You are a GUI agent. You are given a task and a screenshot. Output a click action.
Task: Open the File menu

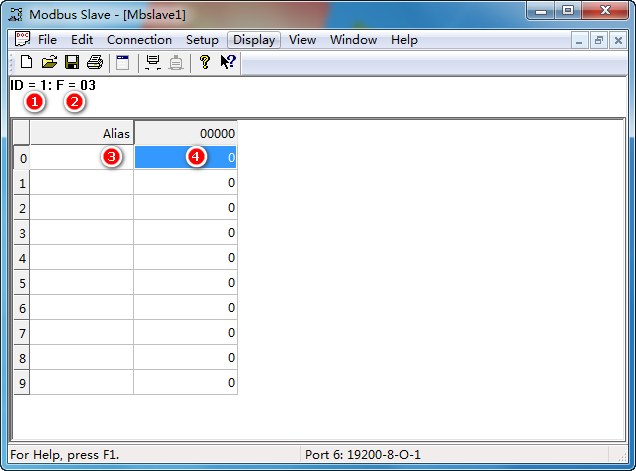point(47,40)
